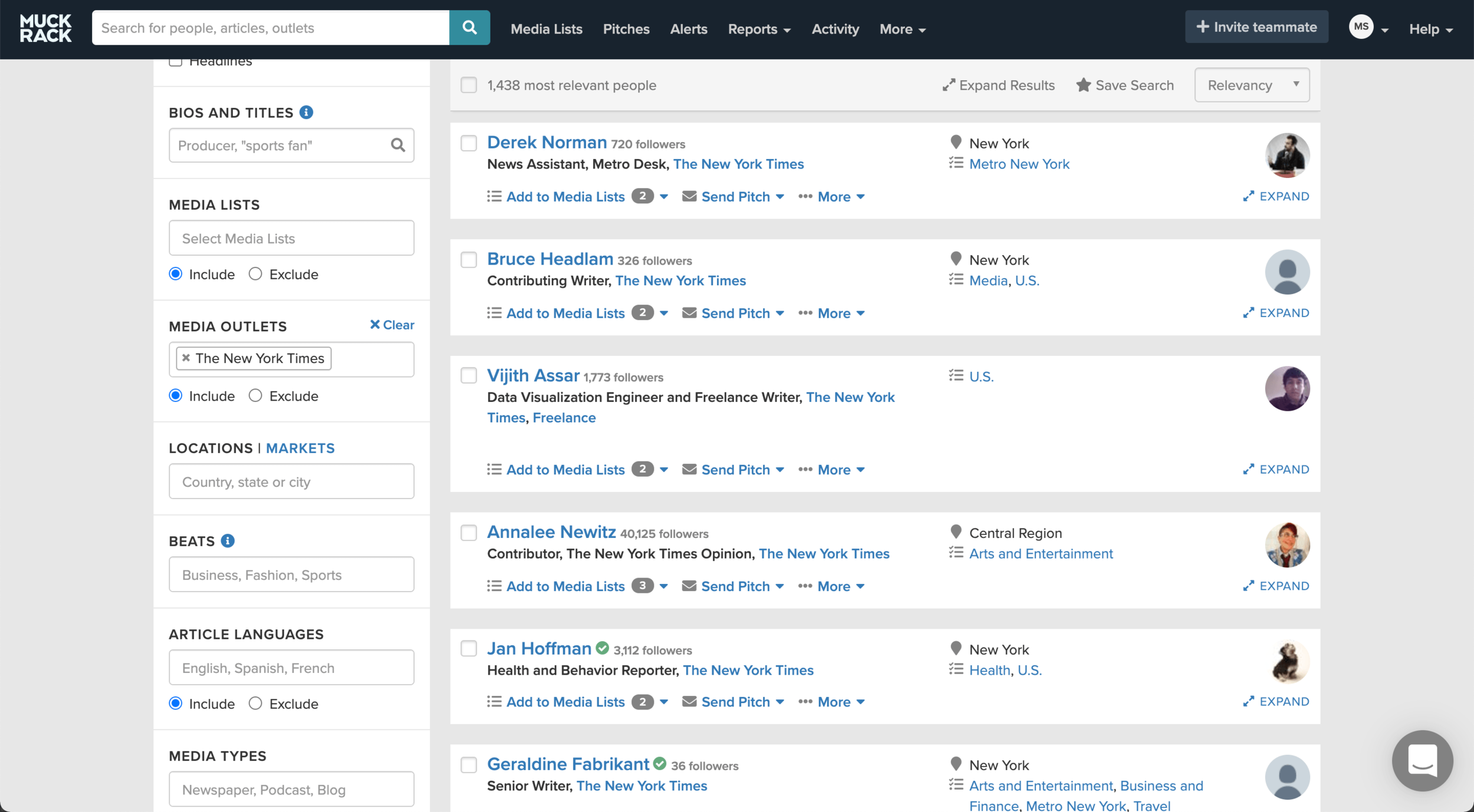This screenshot has width=1474, height=812.
Task: Remove The New York Times outlet tag
Action: point(186,358)
